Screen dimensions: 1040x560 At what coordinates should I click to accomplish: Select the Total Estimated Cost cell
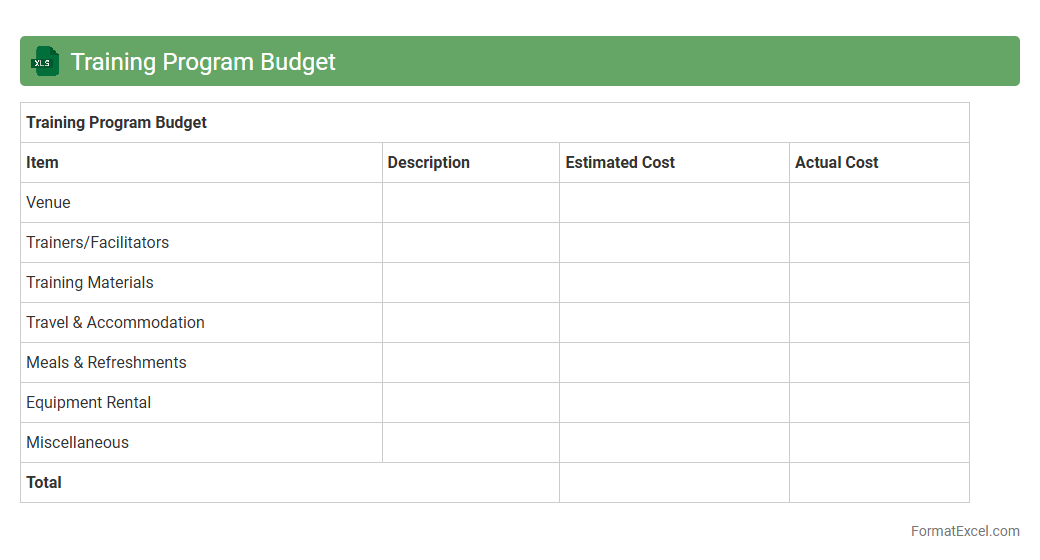click(x=674, y=482)
